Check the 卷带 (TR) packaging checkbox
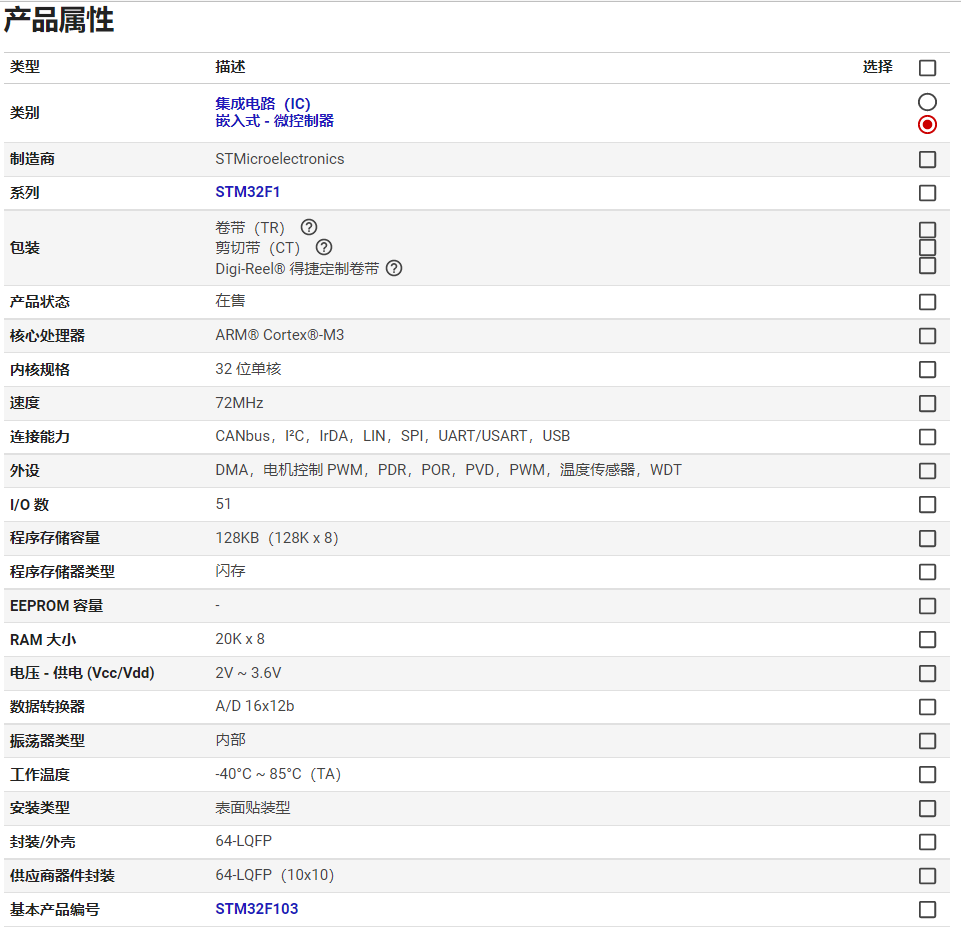Image resolution: width=961 pixels, height=930 pixels. point(927,230)
